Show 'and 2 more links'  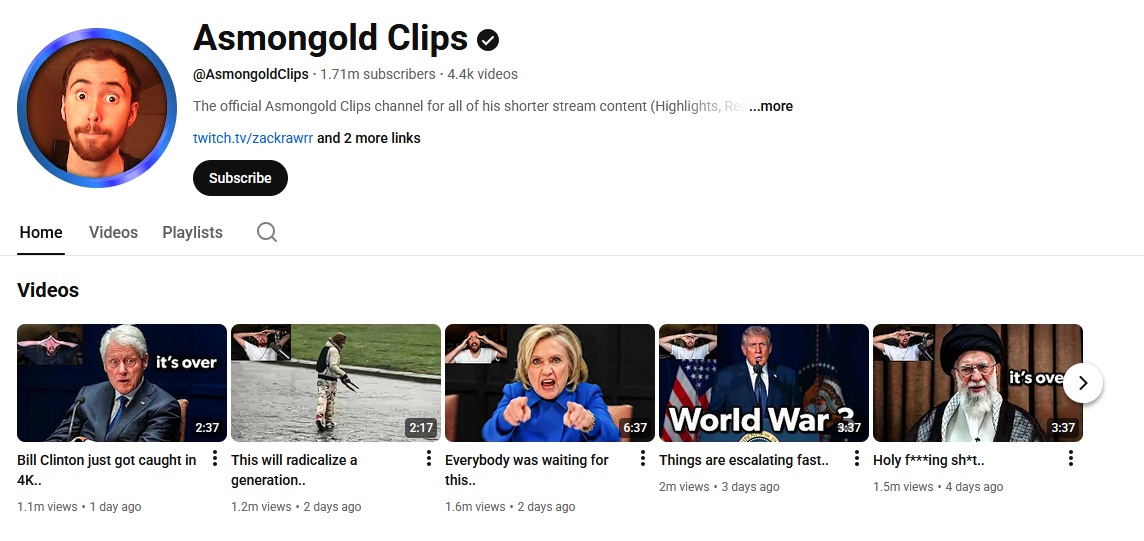368,138
